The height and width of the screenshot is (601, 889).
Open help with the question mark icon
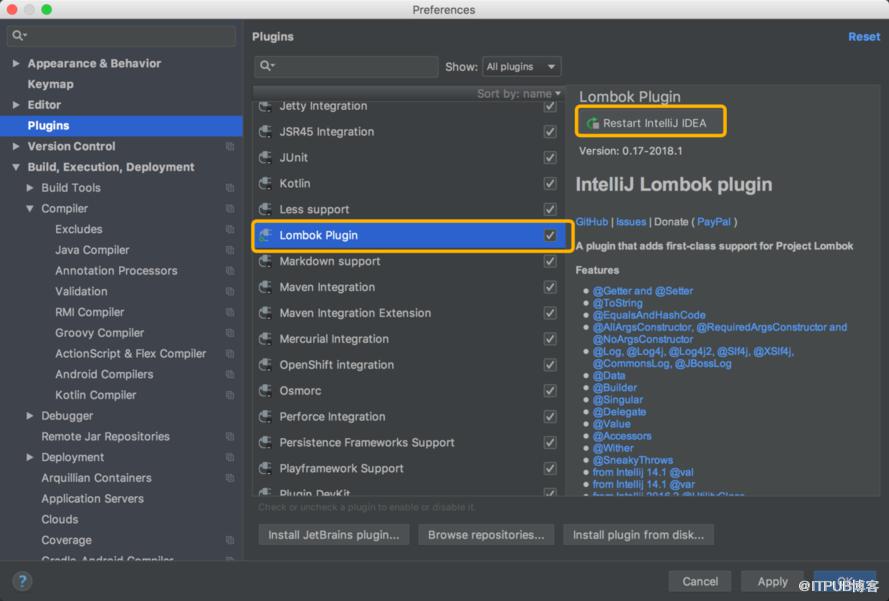coord(22,581)
